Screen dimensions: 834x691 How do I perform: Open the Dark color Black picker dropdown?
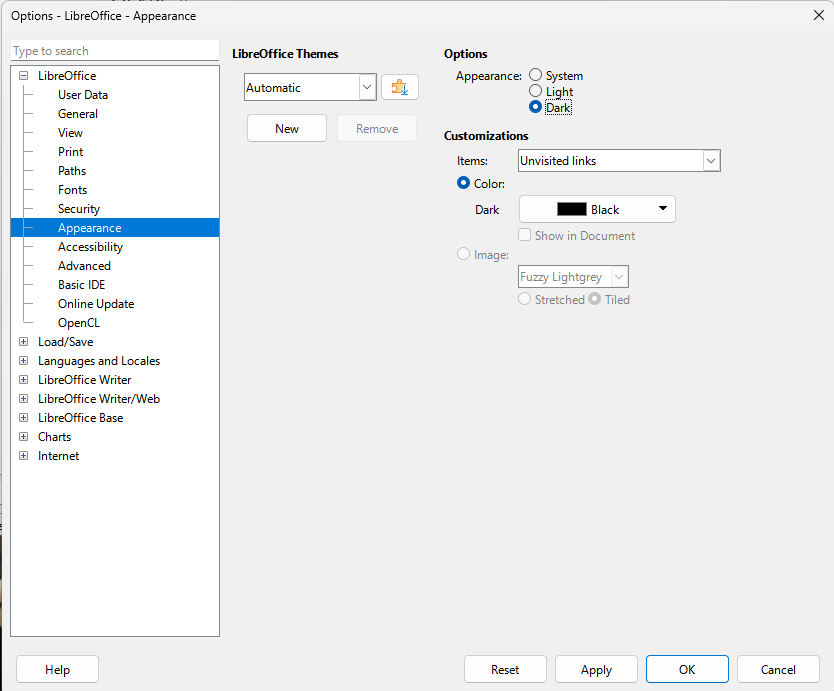click(597, 209)
